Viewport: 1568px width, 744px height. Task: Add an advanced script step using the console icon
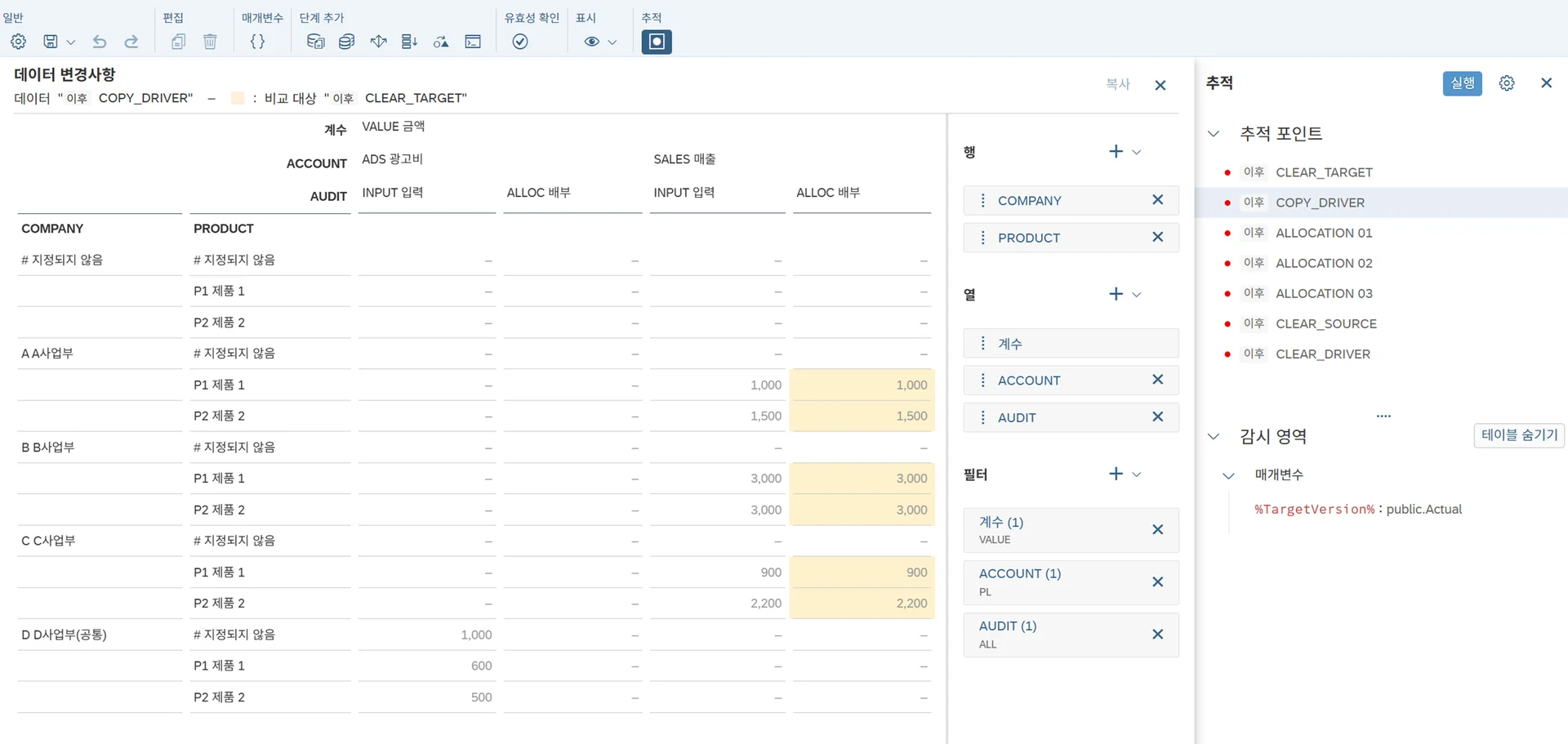(x=473, y=42)
